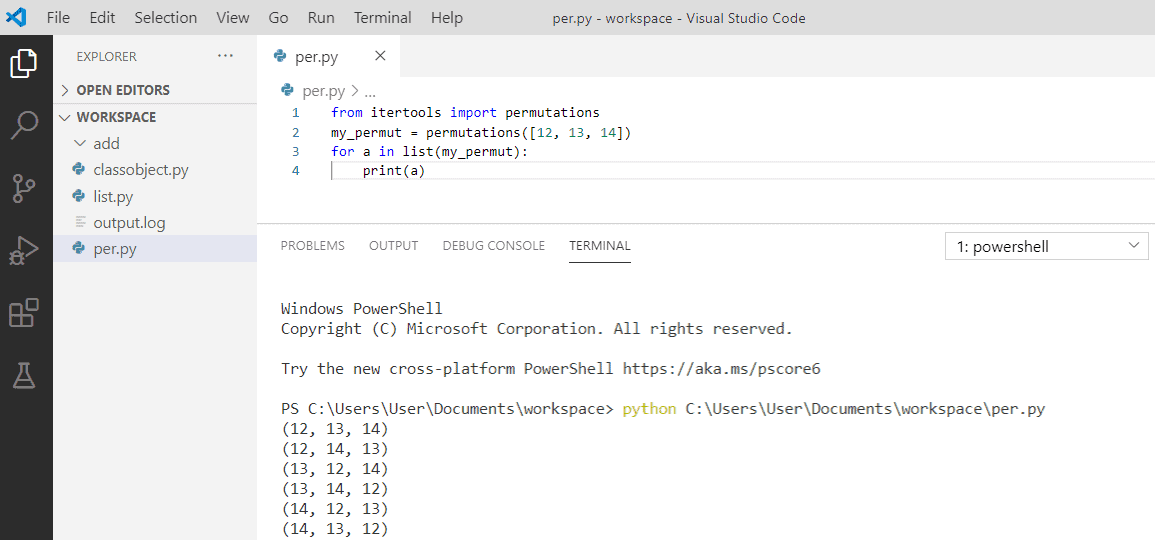1155x540 pixels.
Task: Click the Visual Studio Code logo icon
Action: (16, 17)
